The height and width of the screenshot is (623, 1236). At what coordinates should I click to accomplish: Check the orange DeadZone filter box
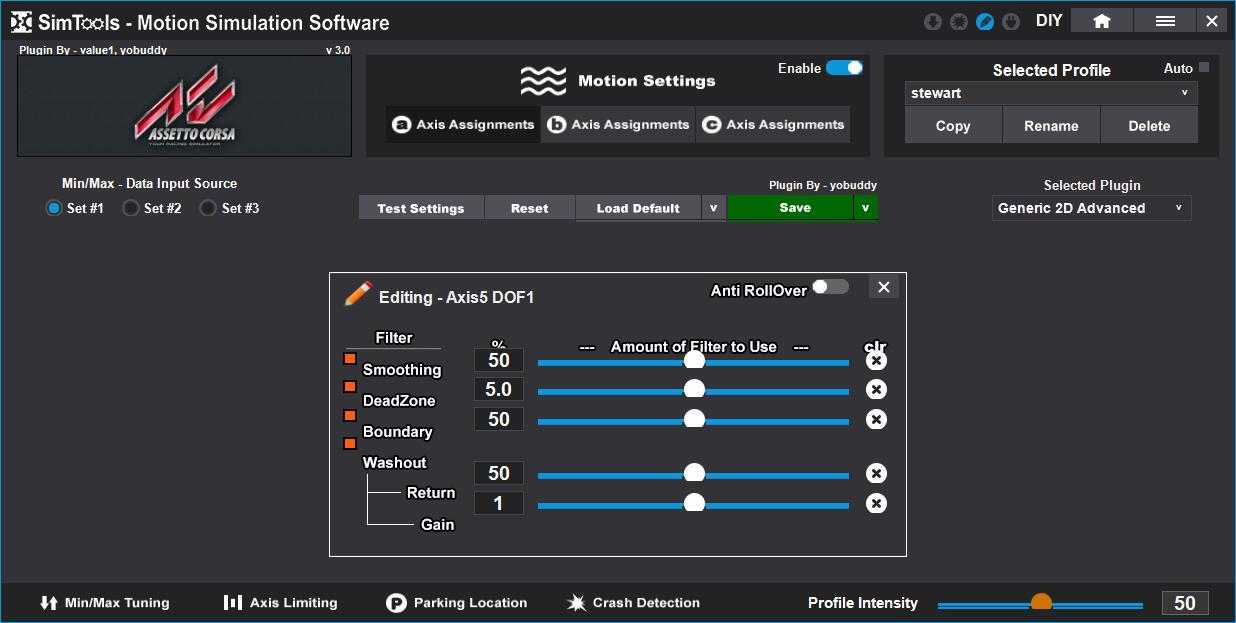coord(350,387)
